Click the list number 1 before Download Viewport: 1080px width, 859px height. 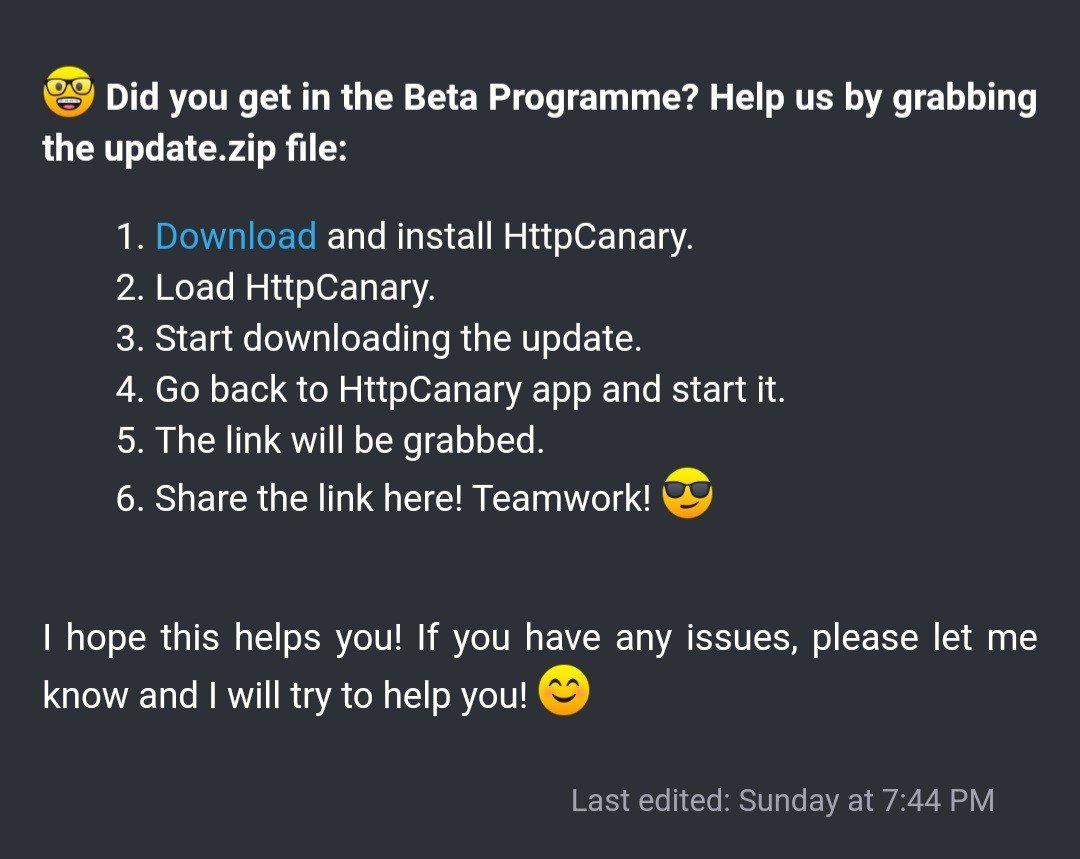[x=130, y=238]
